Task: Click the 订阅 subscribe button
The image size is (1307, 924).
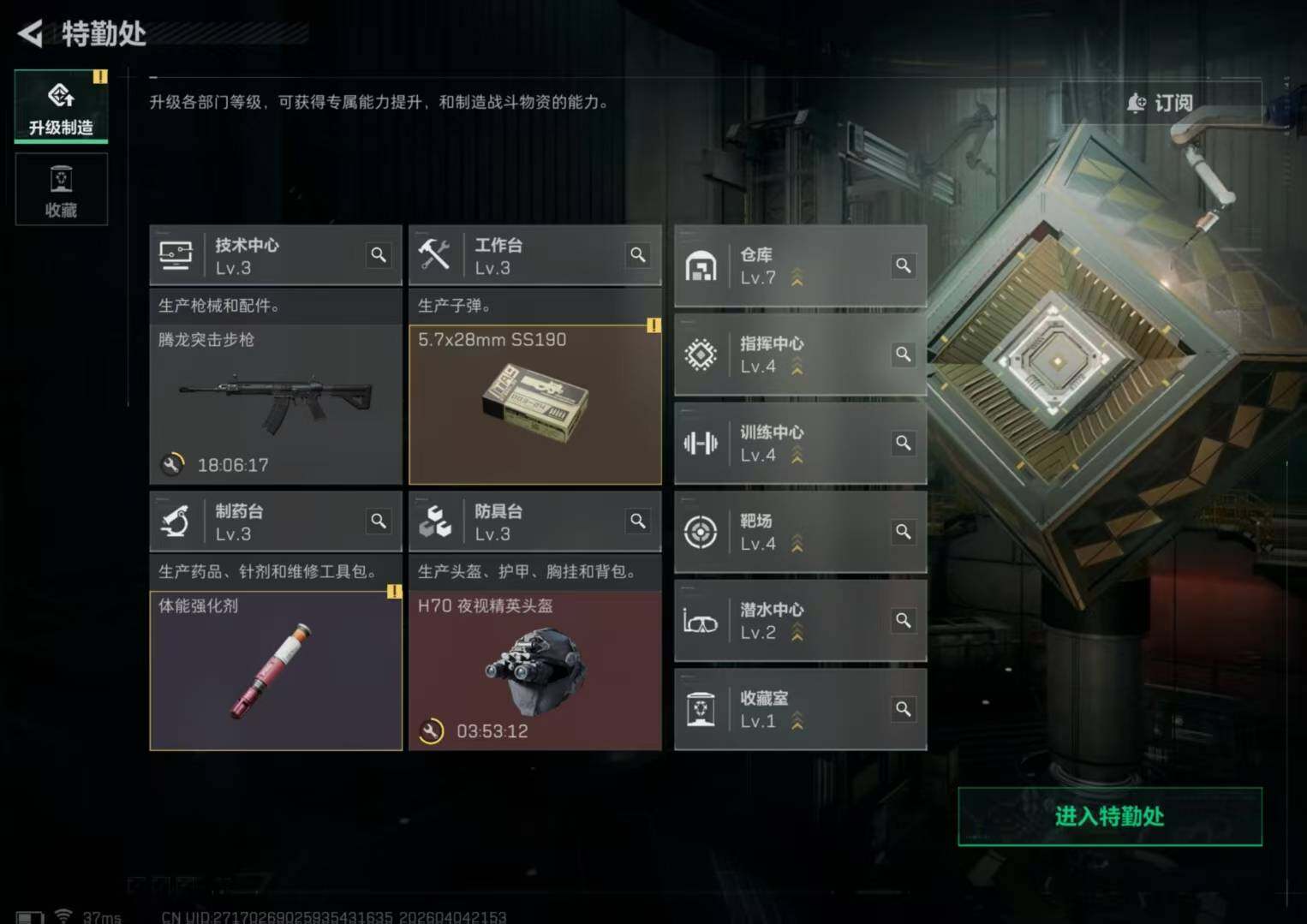Action: pos(1161,104)
